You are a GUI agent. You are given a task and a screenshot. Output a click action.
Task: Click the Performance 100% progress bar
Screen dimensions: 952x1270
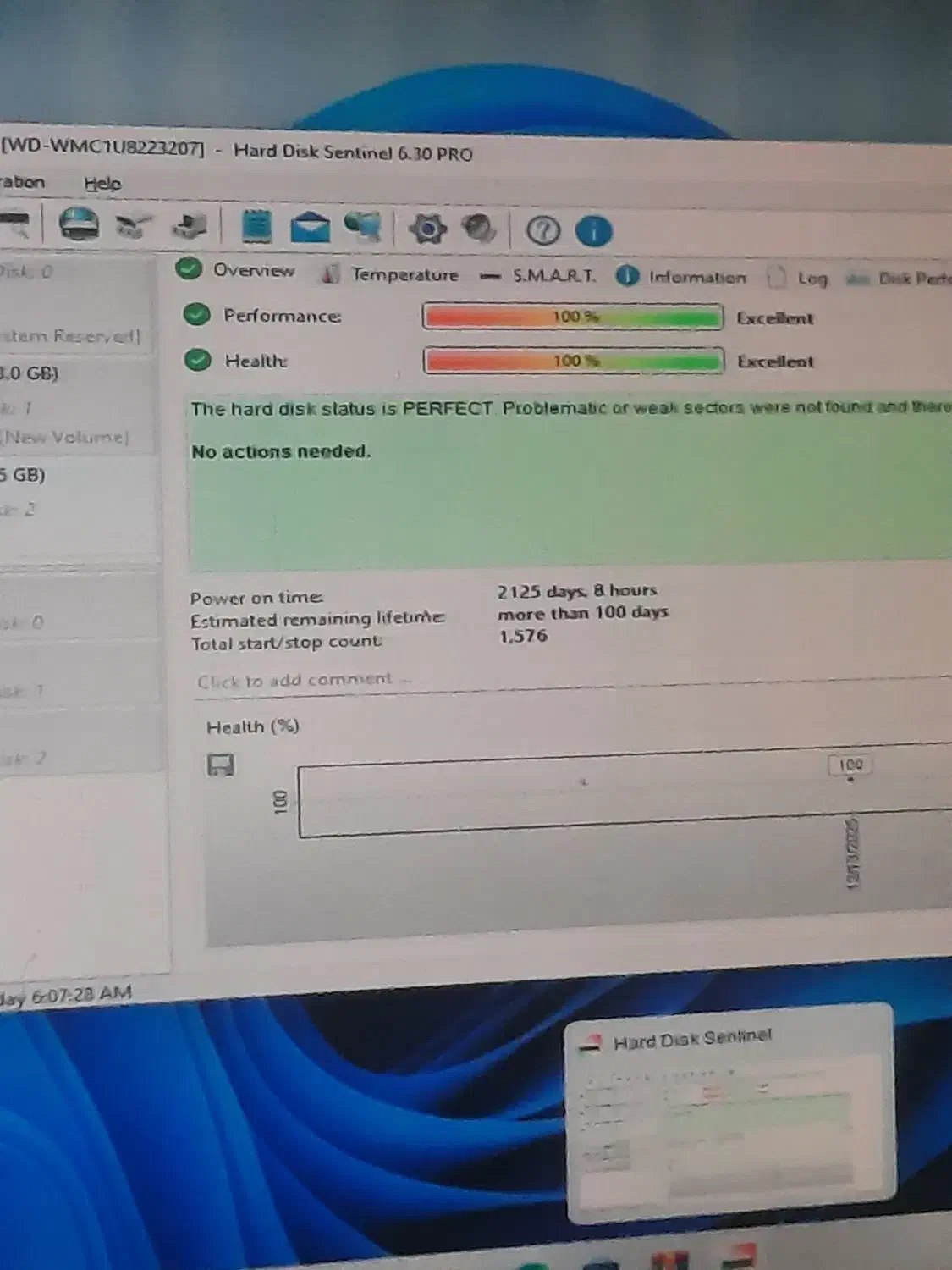click(573, 317)
